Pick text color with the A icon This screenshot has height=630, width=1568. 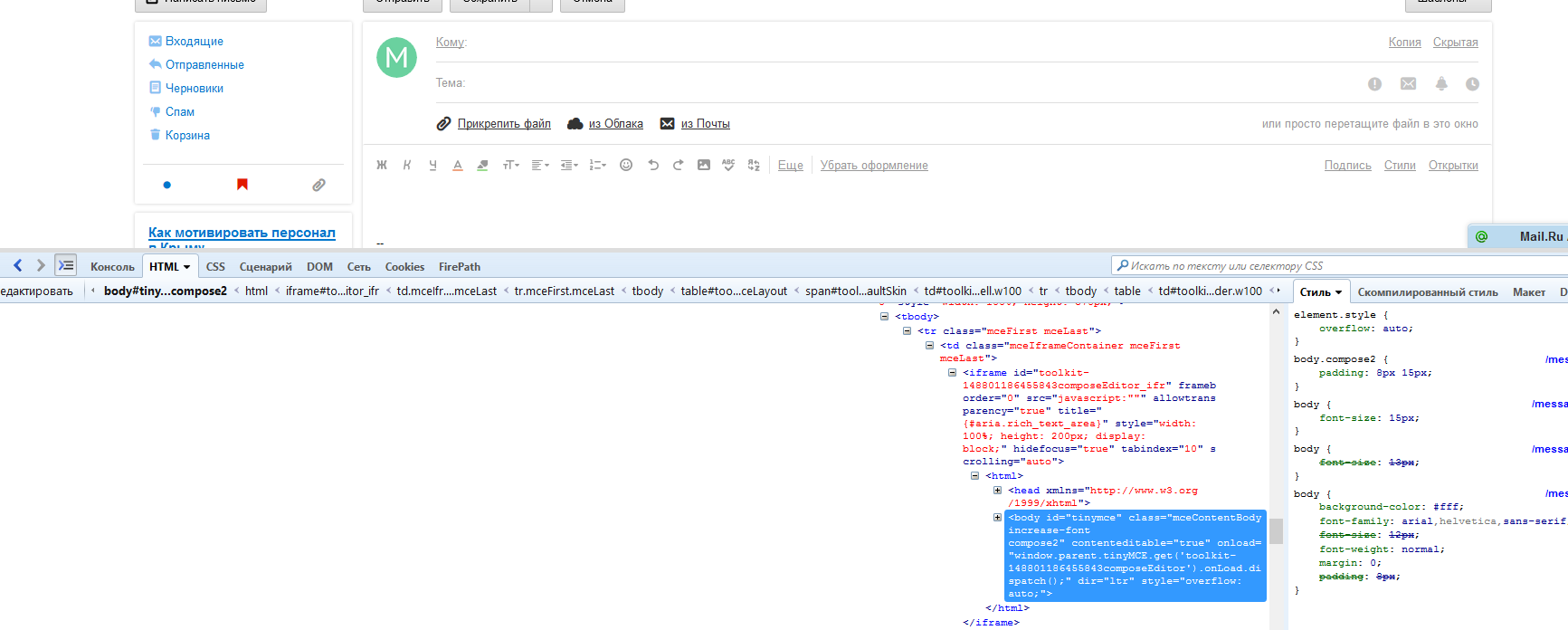coord(458,165)
